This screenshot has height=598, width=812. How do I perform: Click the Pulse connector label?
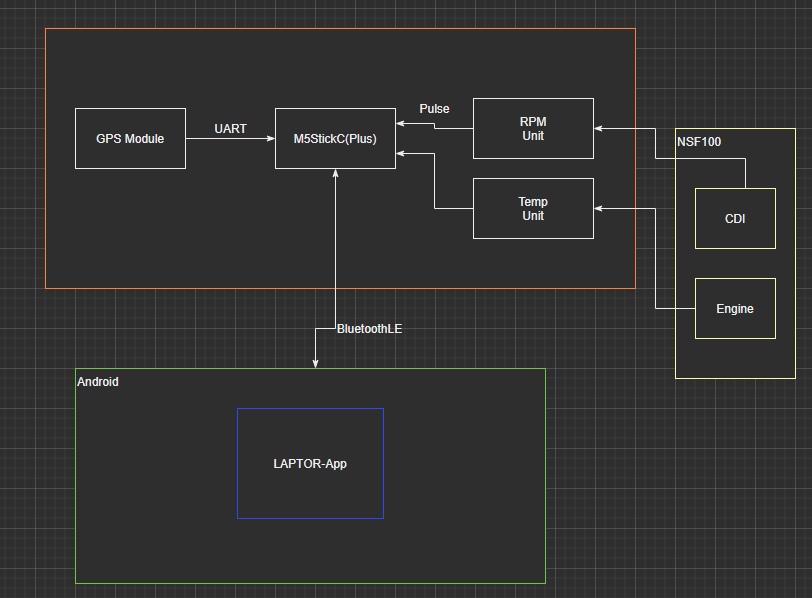434,109
